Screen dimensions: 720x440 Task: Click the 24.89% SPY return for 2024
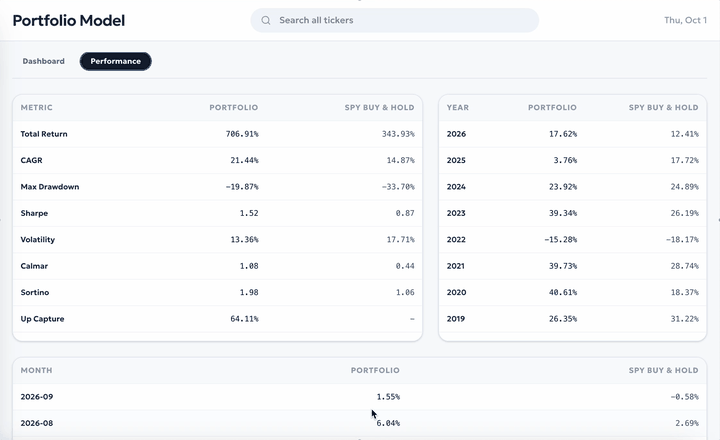685,187
